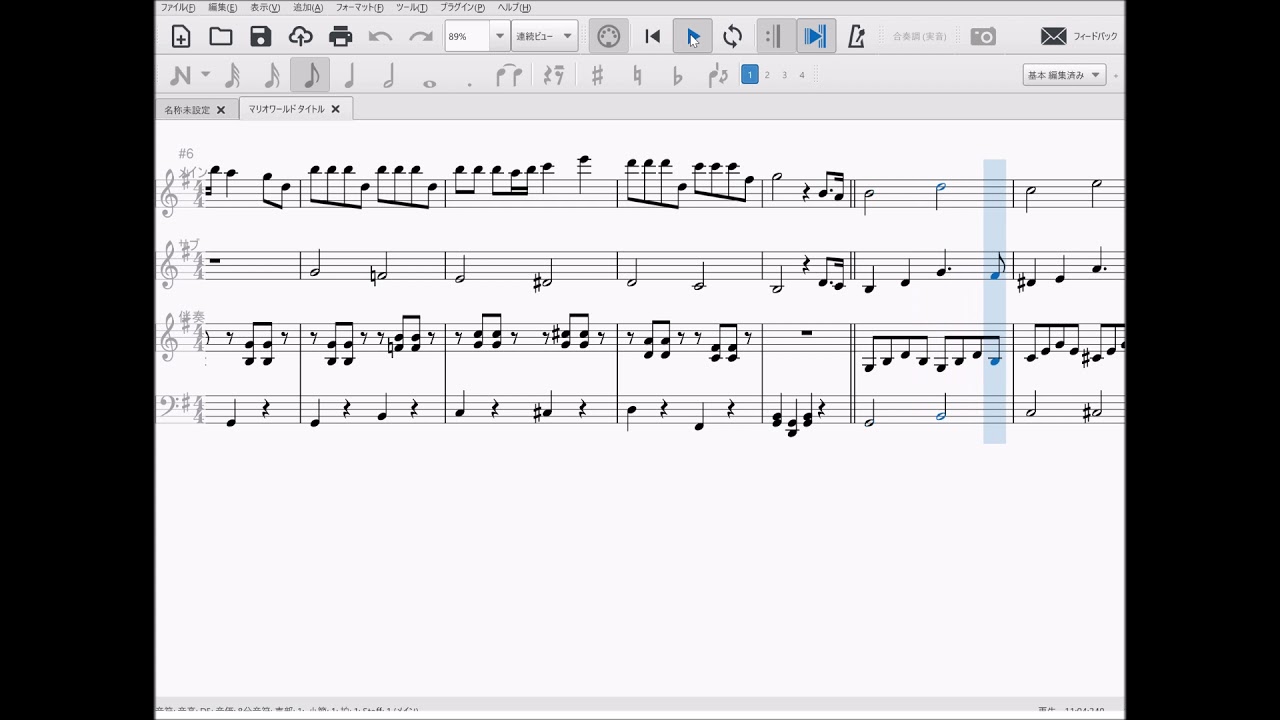This screenshot has width=1280, height=720.
Task: Select voice 3
Action: coord(784,75)
